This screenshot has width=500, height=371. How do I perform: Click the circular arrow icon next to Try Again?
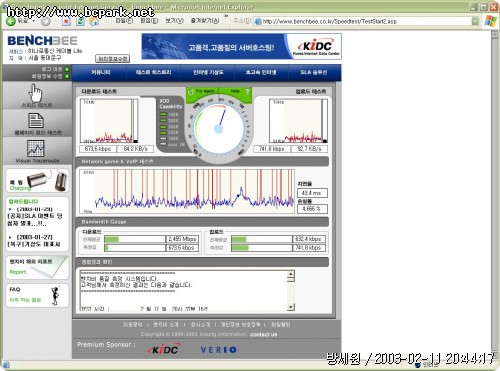click(x=191, y=92)
